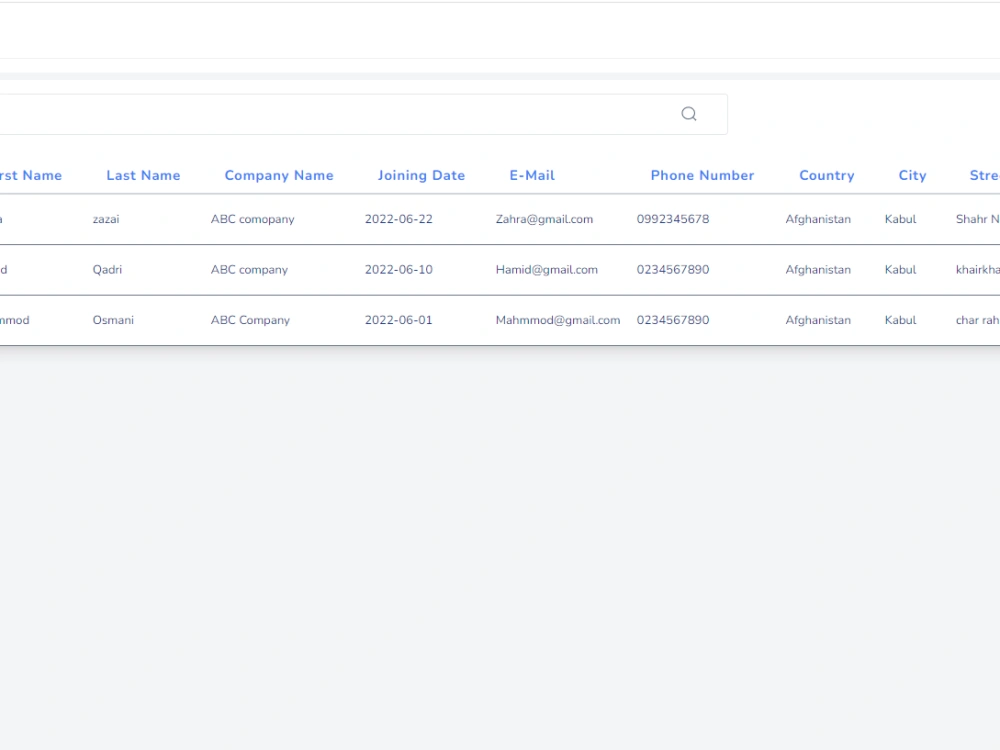Click the lowercase ABC company cell
The width and height of the screenshot is (1000, 750).
249,269
